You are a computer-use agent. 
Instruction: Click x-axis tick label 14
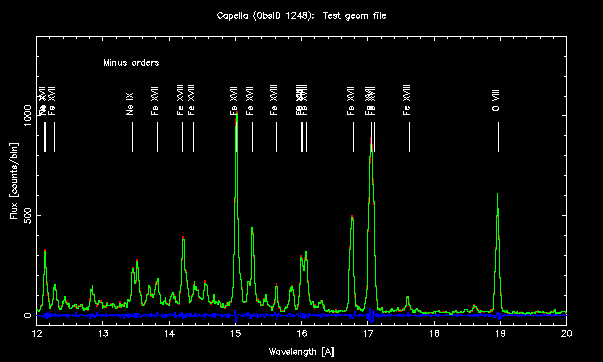[169, 334]
